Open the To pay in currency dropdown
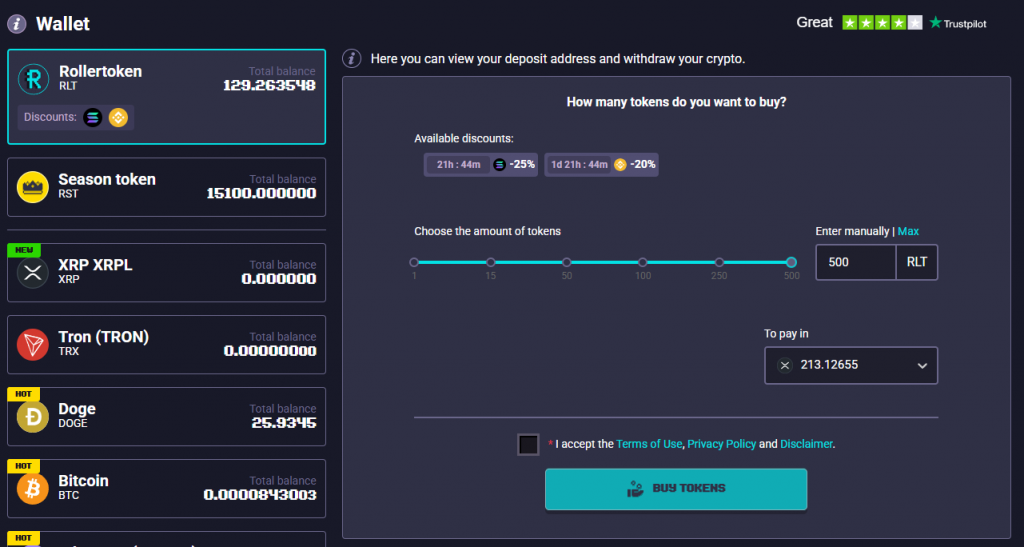The image size is (1024, 547). point(851,366)
